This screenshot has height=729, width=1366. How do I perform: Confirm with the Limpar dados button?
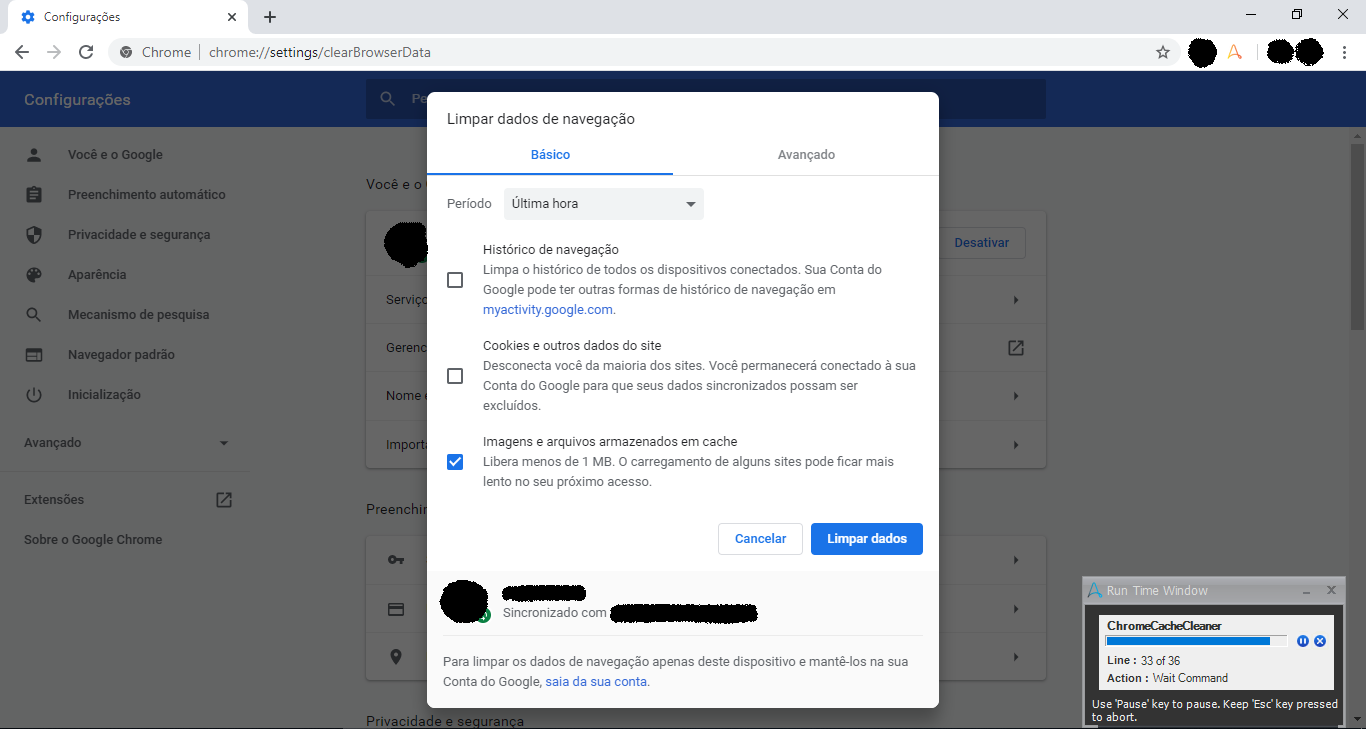pyautogui.click(x=867, y=539)
